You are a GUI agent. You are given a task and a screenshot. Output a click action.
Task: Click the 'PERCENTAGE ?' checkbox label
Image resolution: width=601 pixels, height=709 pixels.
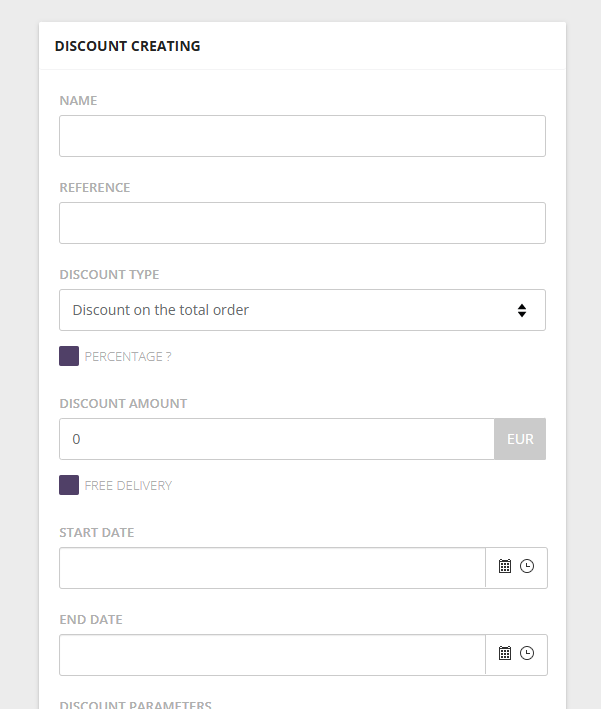tap(128, 357)
